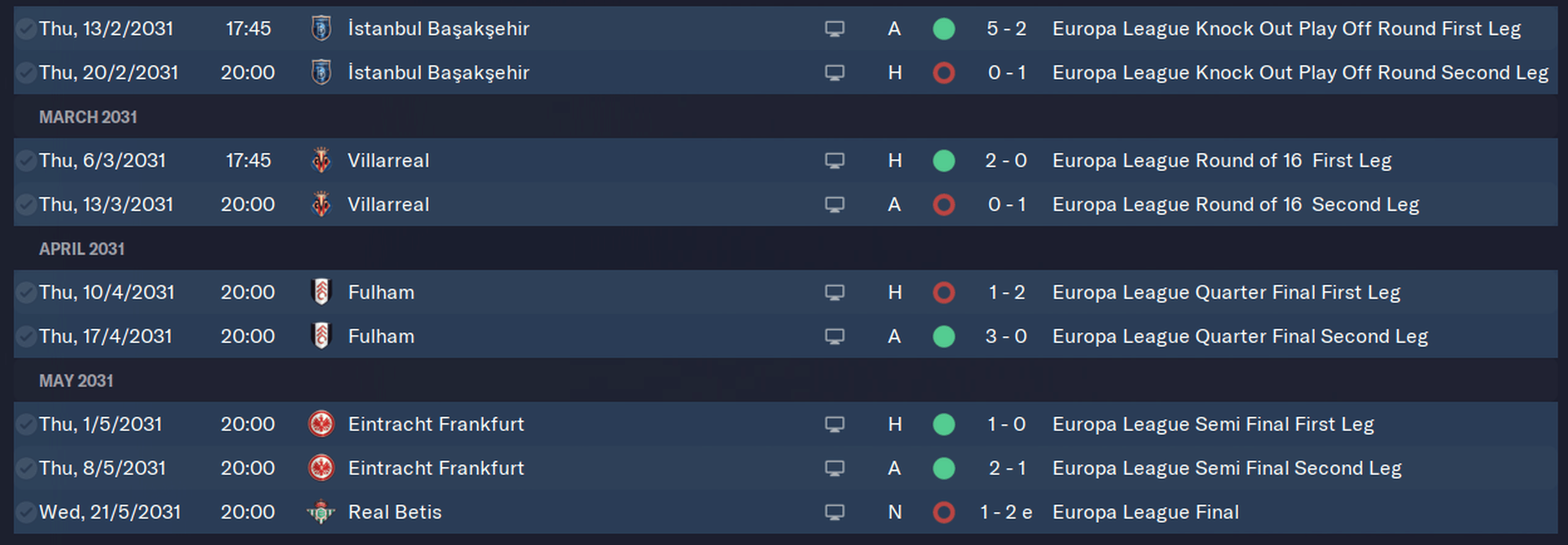Collapse the APRIL 2031 section header

click(82, 249)
